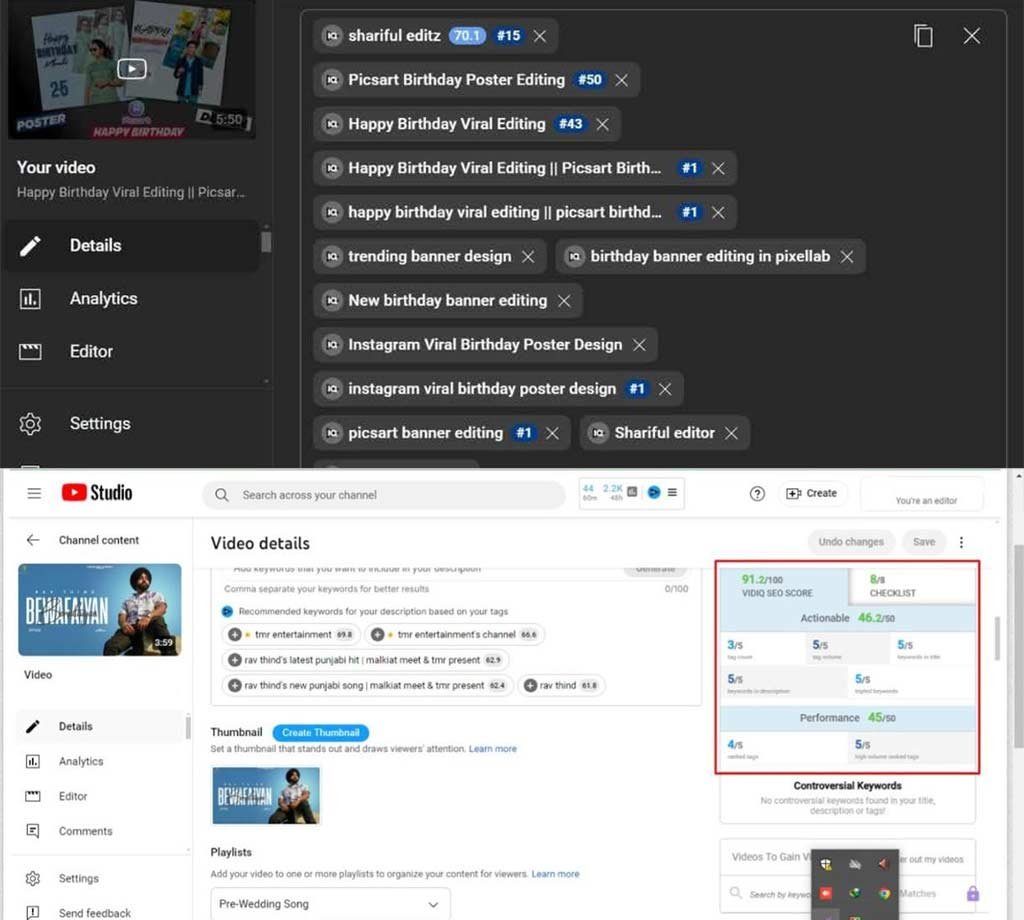
Task: Remove the 'shariful editz' tag
Action: (x=539, y=36)
